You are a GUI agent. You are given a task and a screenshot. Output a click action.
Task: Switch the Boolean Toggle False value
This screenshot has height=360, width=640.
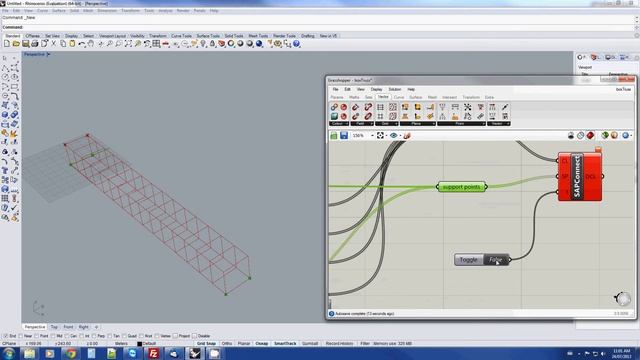point(496,260)
